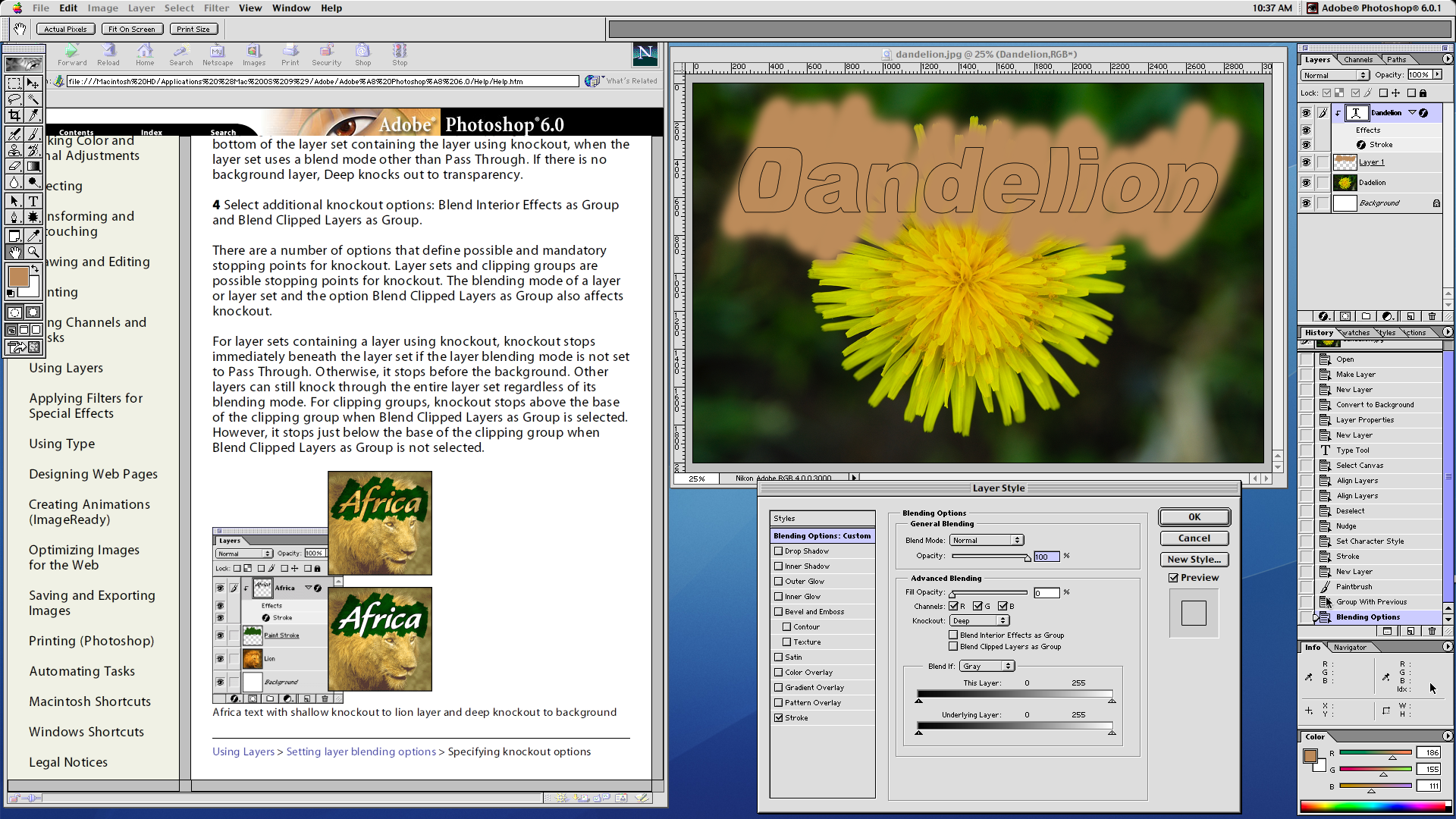
Task: Select the Type tool
Action: pos(33,201)
